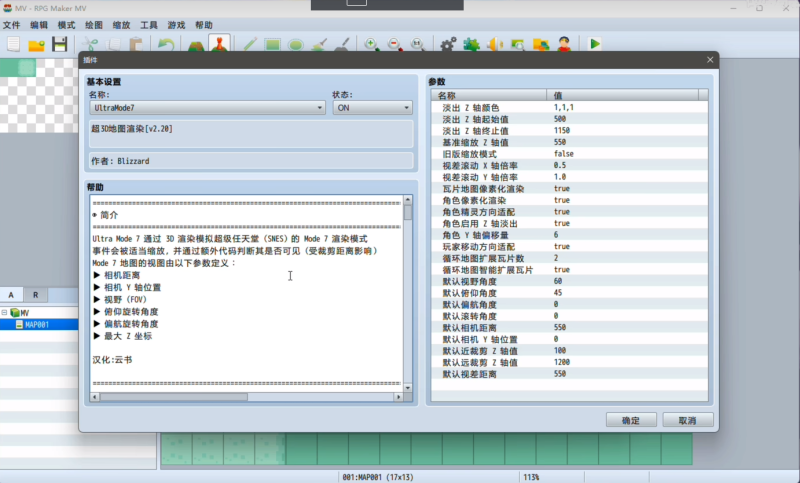The image size is (800, 483).
Task: Click the 取消 button
Action: (687, 420)
